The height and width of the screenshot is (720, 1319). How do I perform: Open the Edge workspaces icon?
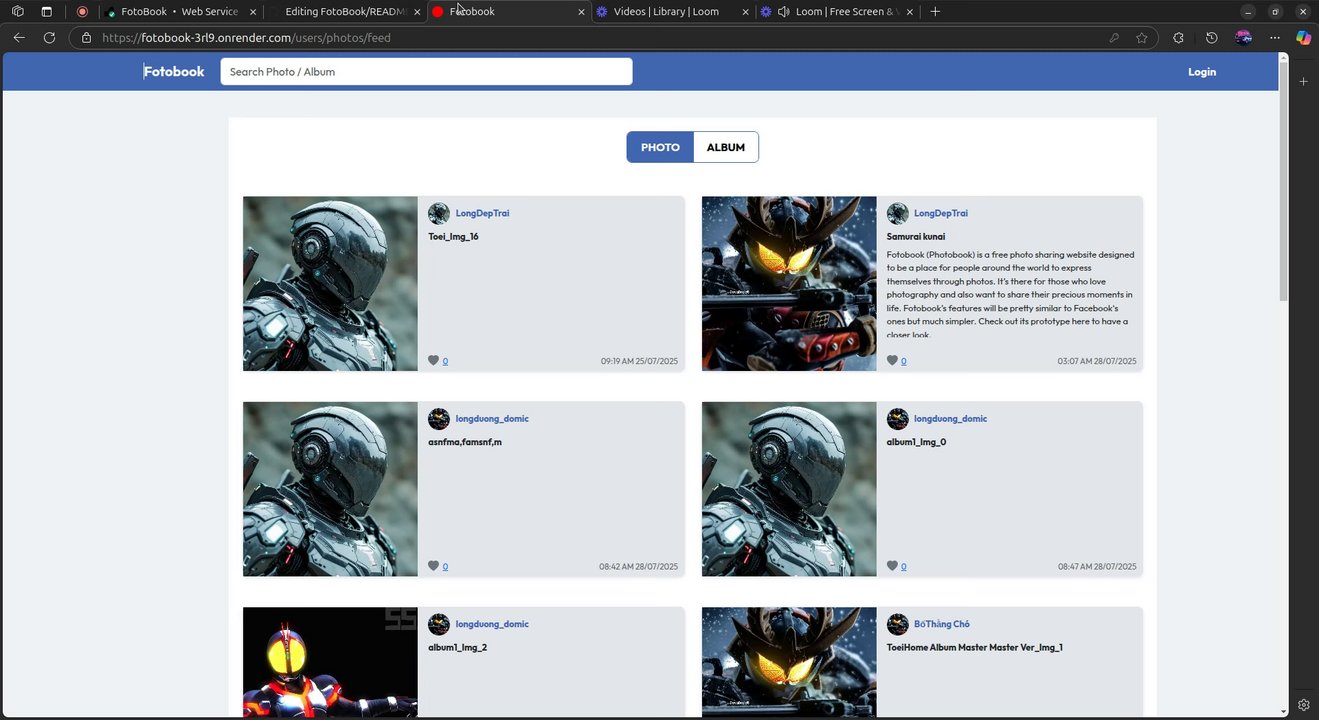pos(17,12)
